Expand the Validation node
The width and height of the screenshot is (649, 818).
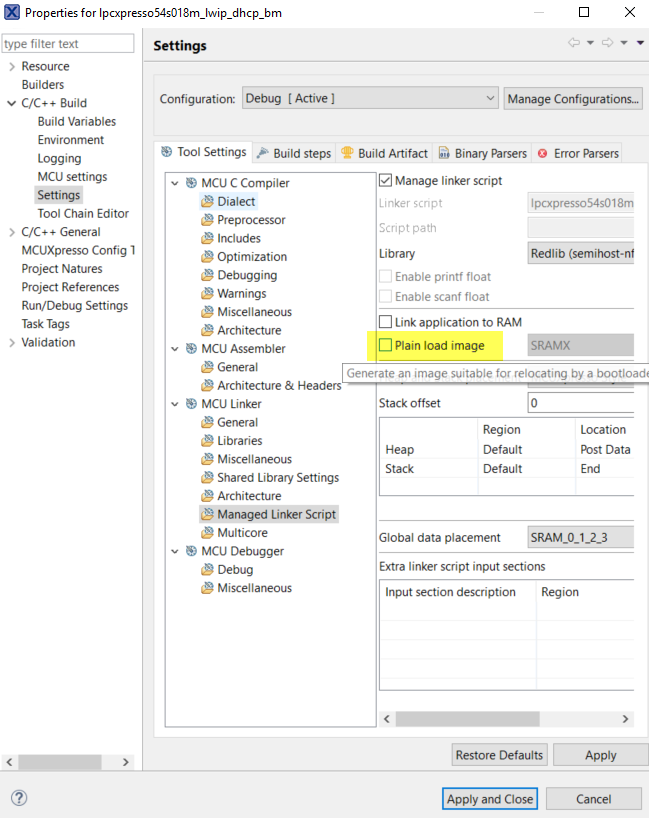(x=12, y=343)
